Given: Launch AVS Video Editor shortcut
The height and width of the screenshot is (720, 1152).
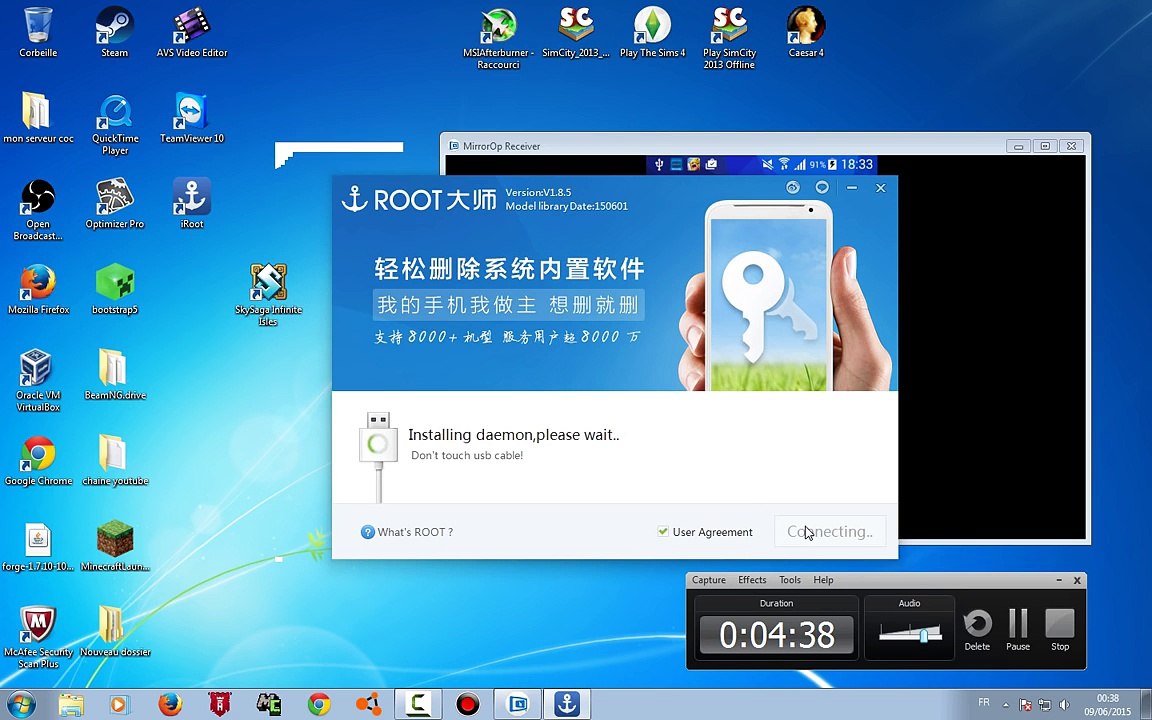Looking at the screenshot, I should (x=192, y=32).
